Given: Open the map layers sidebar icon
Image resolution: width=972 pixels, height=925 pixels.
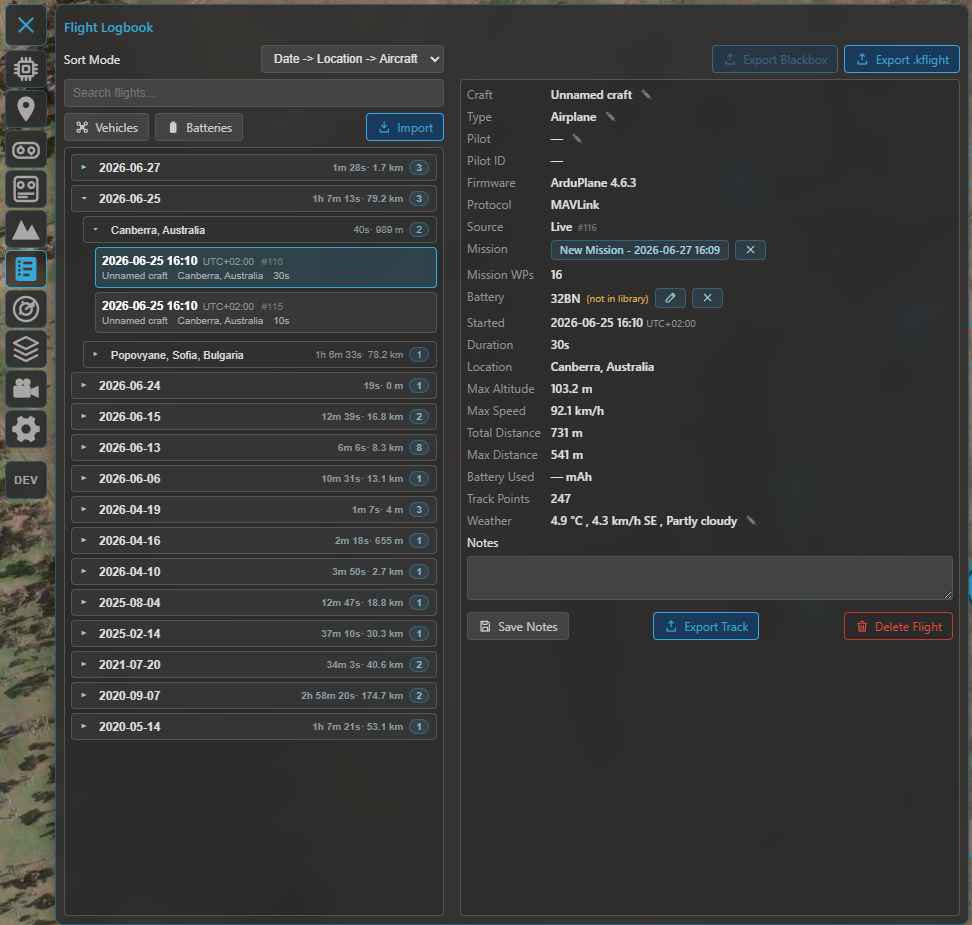Looking at the screenshot, I should point(25,349).
